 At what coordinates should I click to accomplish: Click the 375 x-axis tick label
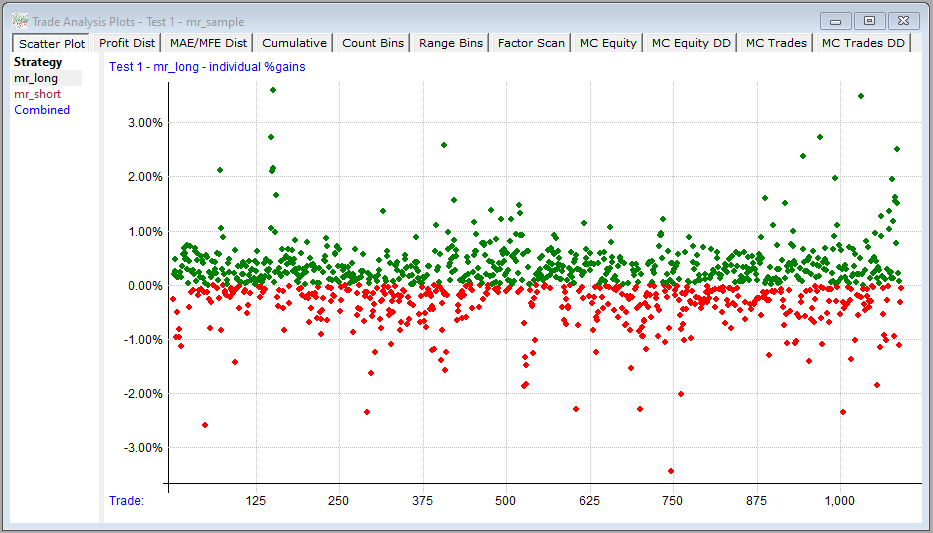click(422, 500)
